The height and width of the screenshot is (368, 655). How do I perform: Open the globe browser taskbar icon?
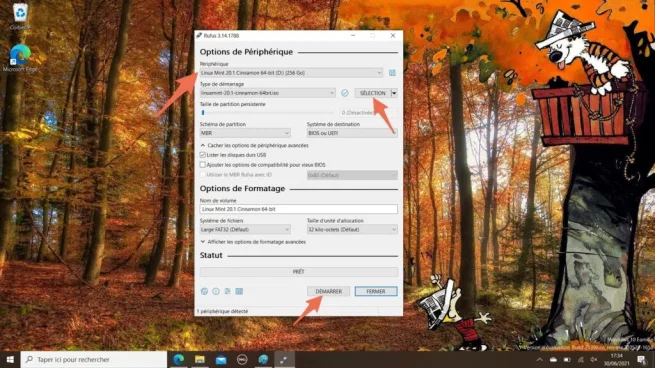click(x=263, y=359)
